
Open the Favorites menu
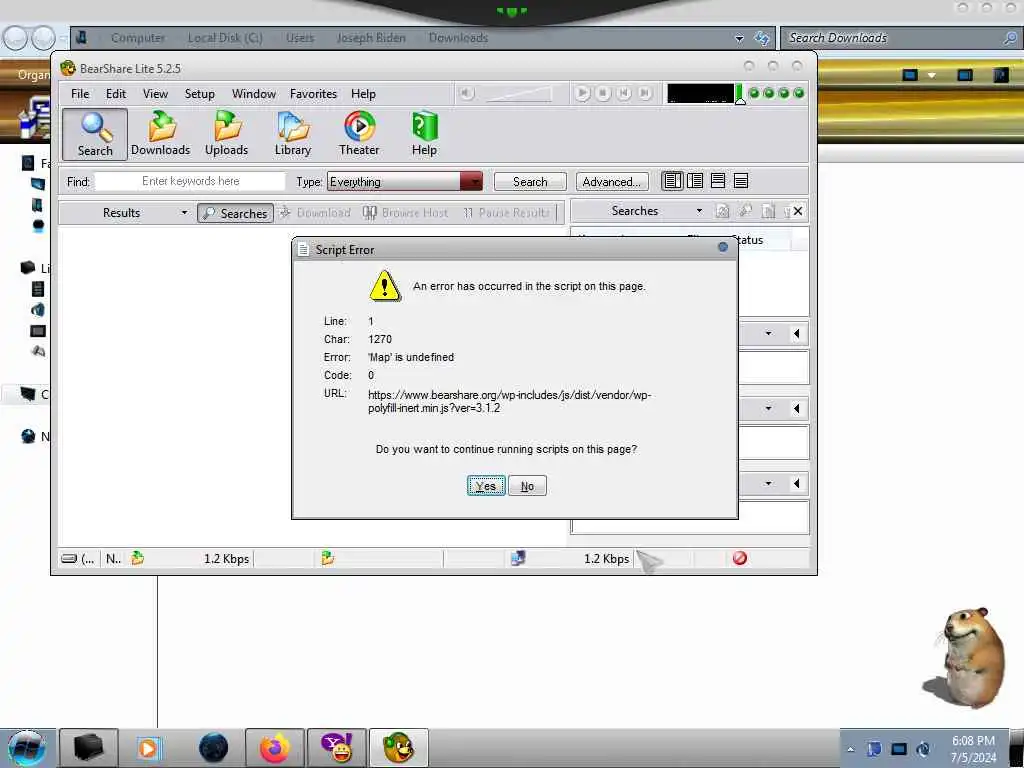click(313, 94)
